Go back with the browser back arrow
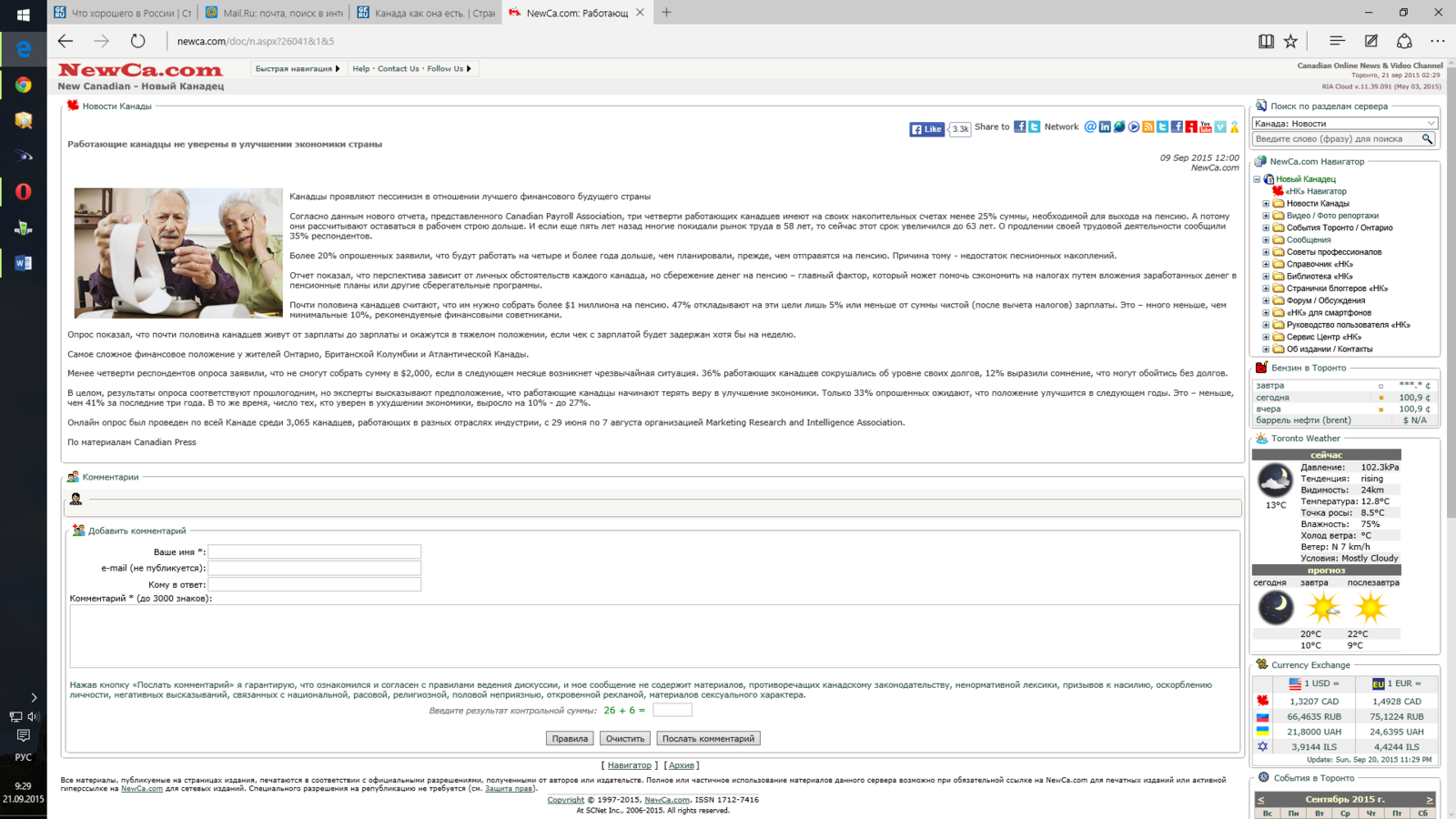Viewport: 1456px width, 819px height. click(66, 41)
